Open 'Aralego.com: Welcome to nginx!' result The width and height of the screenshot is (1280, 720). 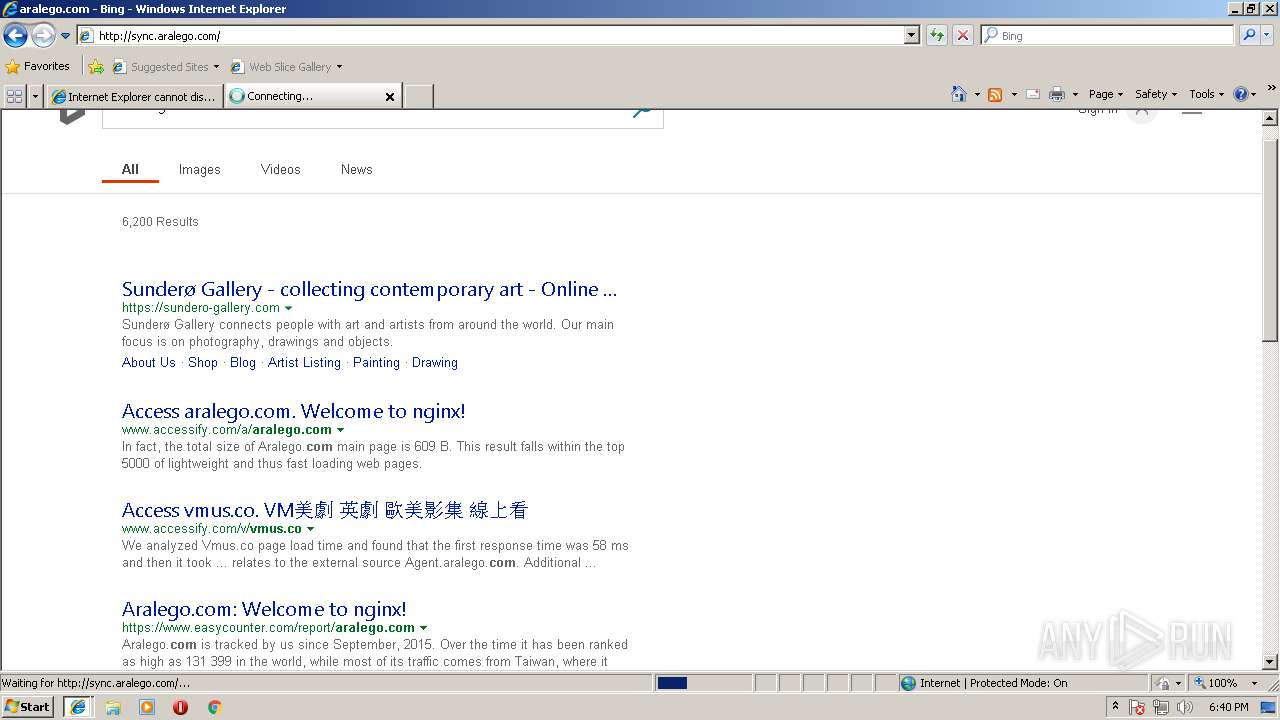click(x=264, y=609)
